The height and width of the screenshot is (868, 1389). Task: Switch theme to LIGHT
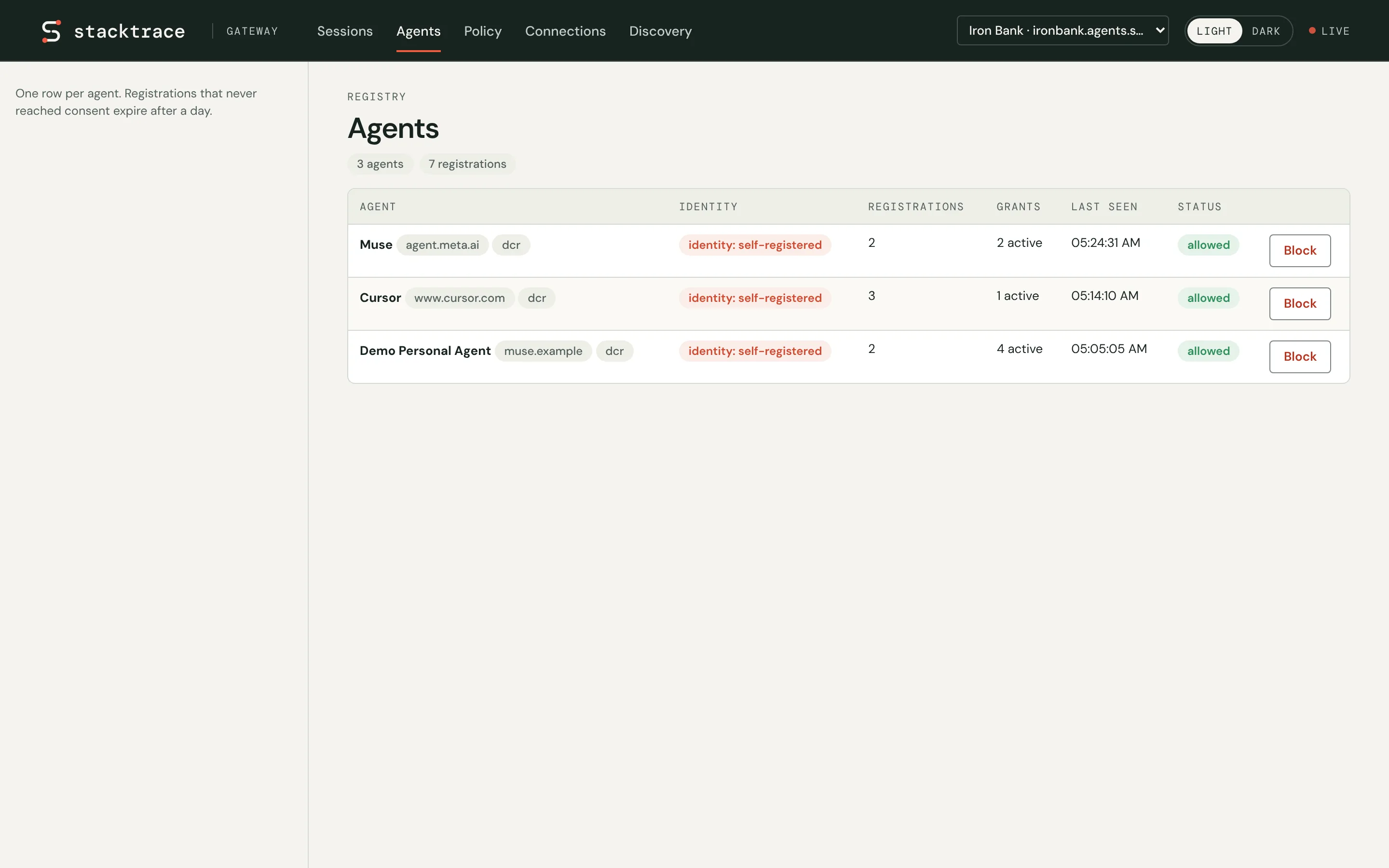tap(1214, 31)
